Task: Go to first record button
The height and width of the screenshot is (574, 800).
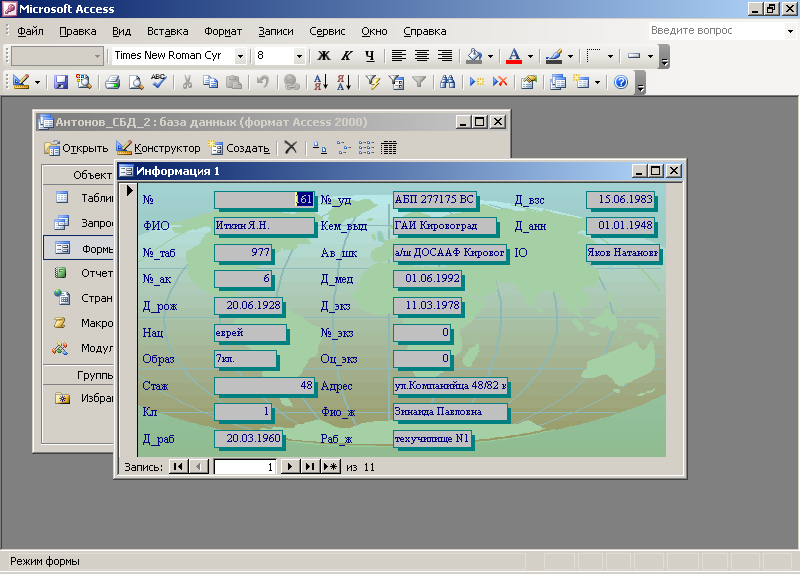Action: [x=178, y=466]
